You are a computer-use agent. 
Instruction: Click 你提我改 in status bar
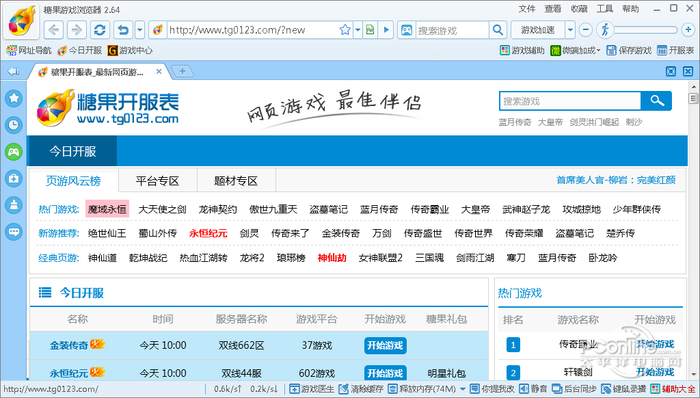pos(492,389)
